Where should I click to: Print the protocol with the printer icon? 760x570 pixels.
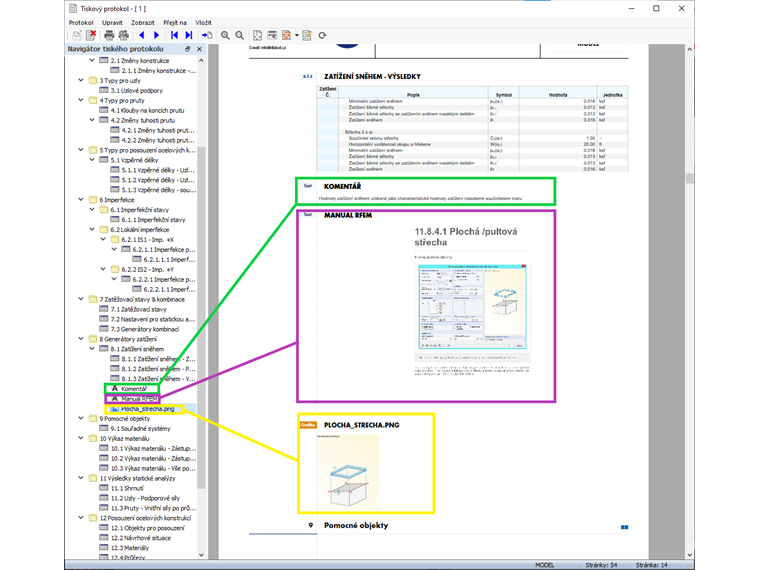point(109,35)
